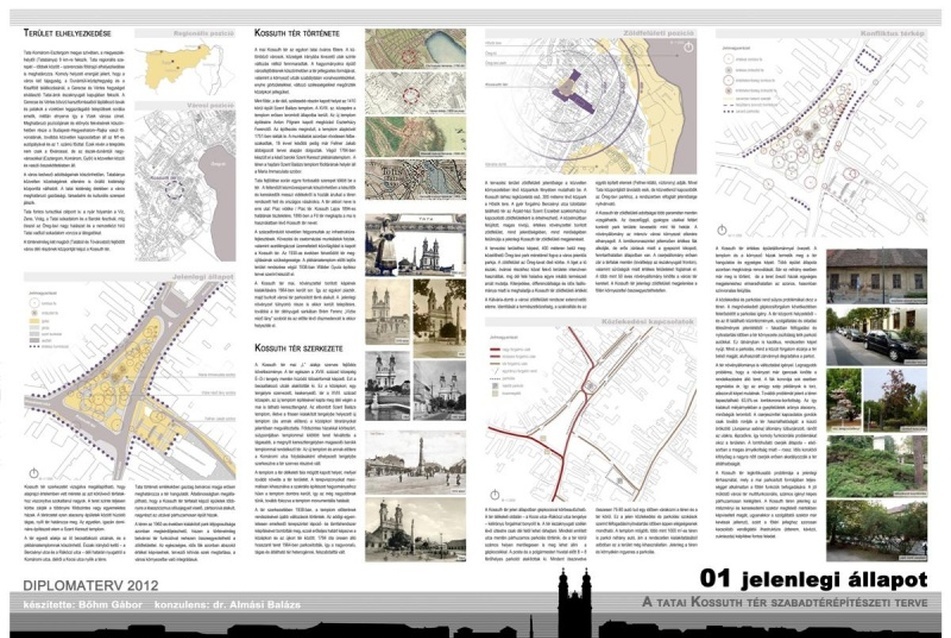This screenshot has width=951, height=638.
Task: Open the historical map with the blue lake
Action: tap(415, 49)
